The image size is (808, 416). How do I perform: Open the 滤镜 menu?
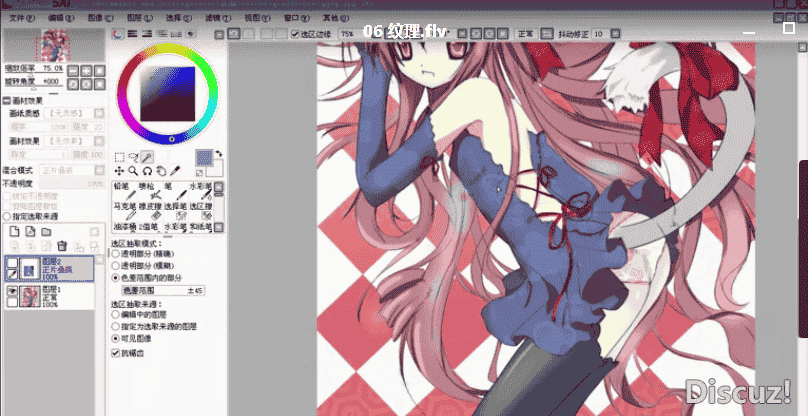point(218,18)
